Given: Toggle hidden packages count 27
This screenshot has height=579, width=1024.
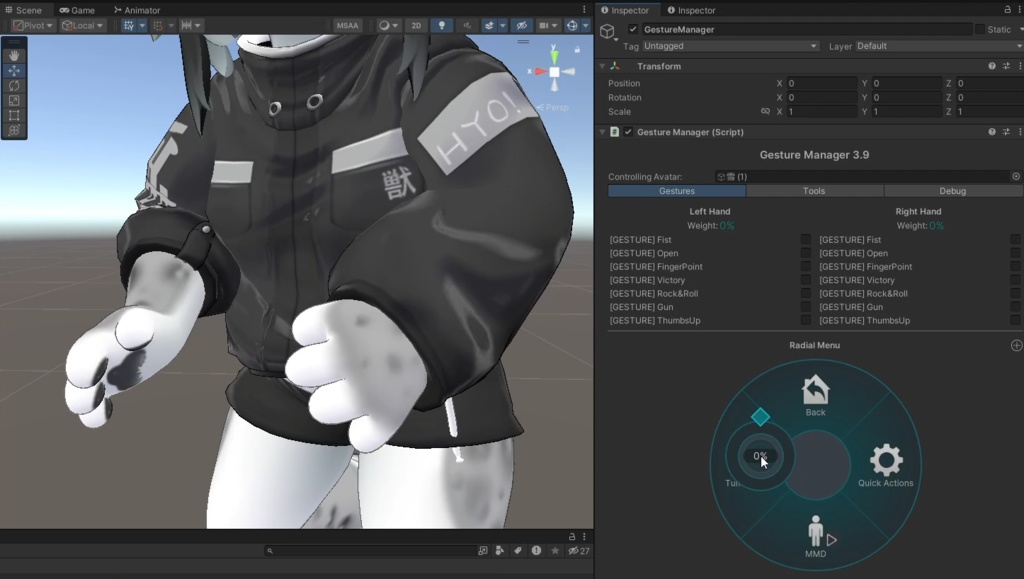Looking at the screenshot, I should pyautogui.click(x=579, y=551).
